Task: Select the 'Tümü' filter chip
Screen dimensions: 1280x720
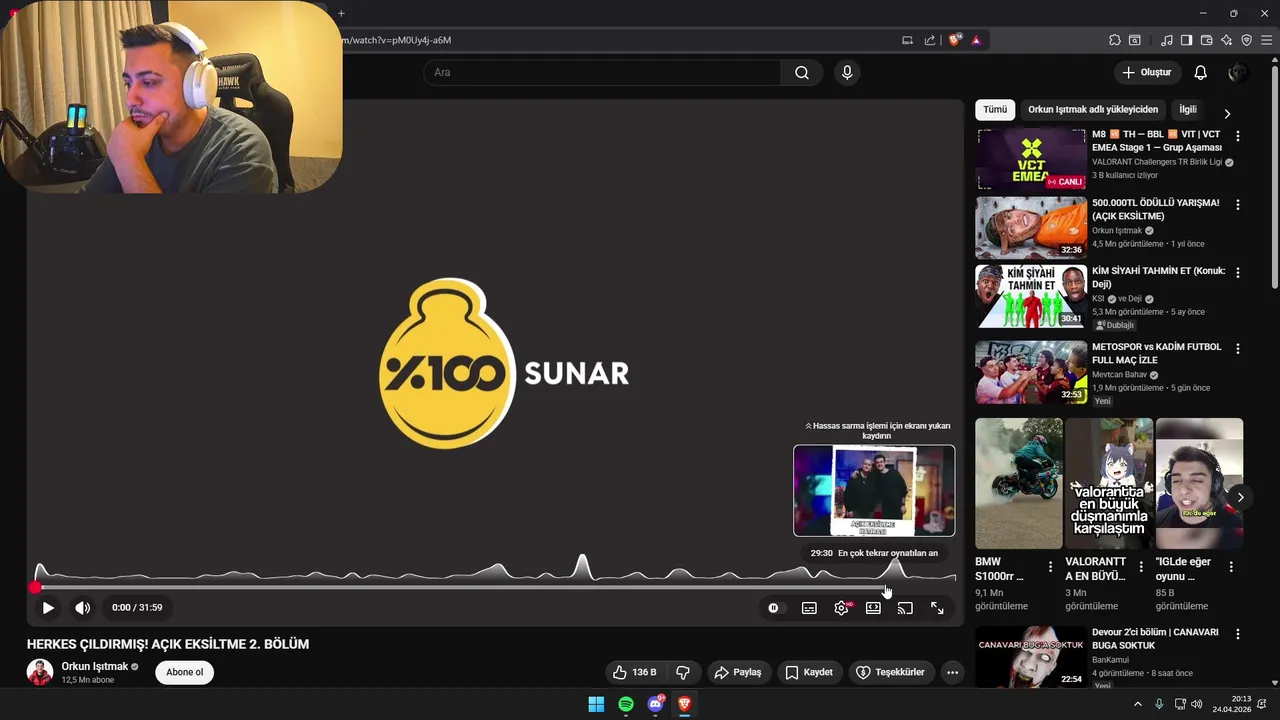Action: coord(995,110)
